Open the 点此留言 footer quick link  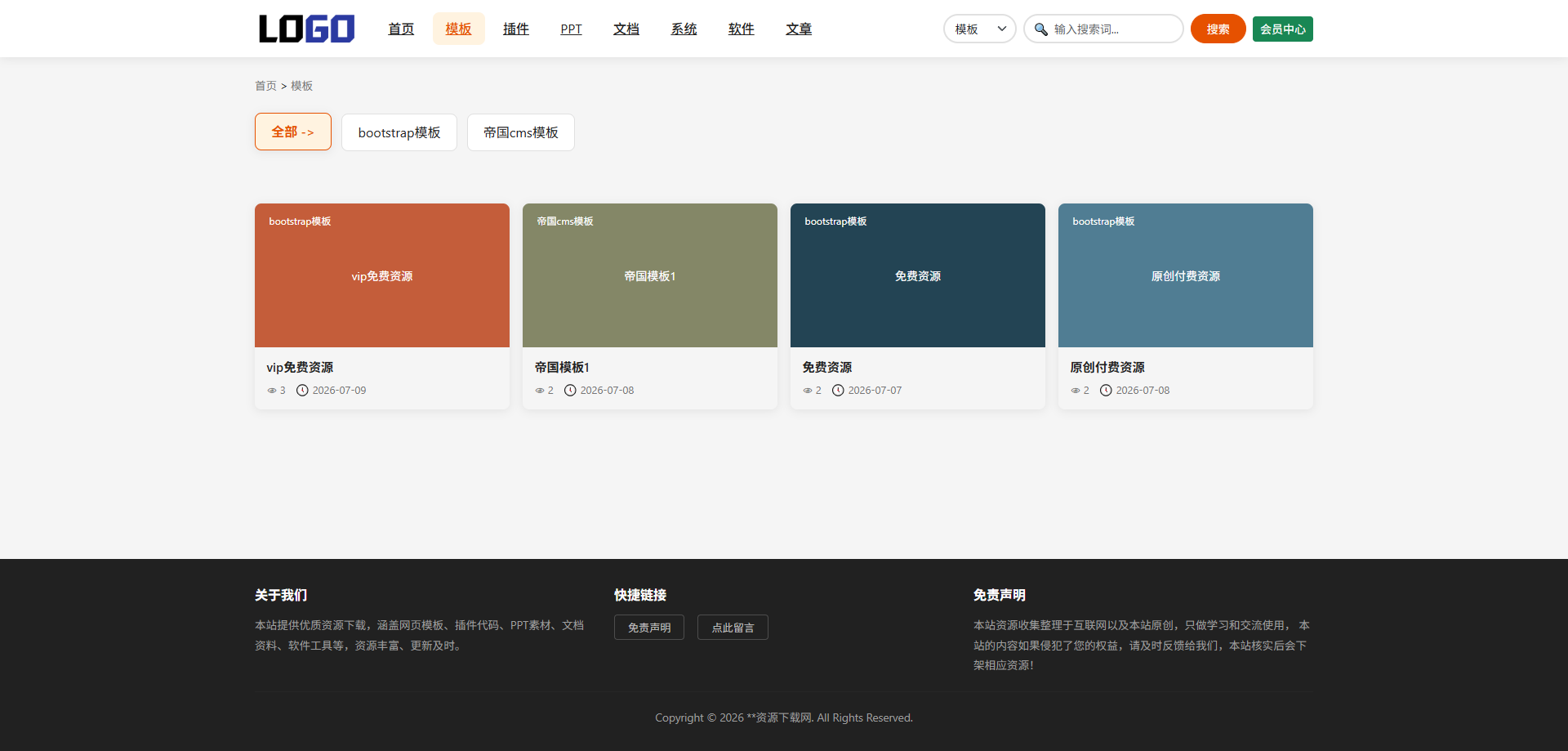[x=733, y=628]
